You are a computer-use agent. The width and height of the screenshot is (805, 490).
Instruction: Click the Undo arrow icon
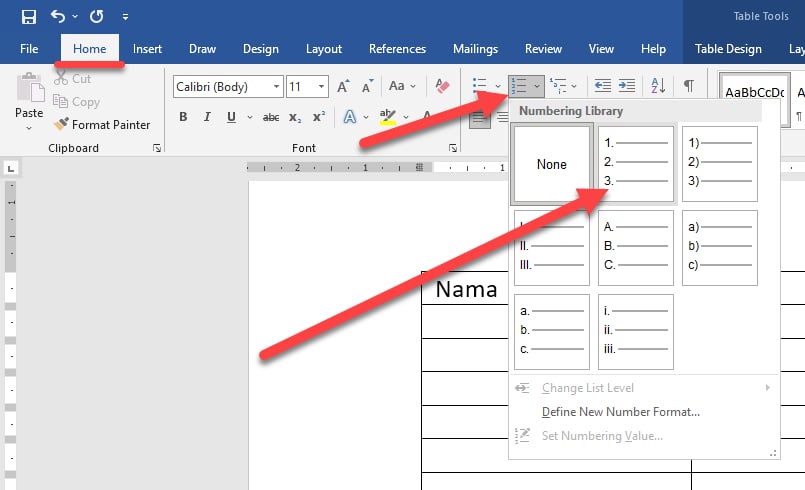(x=58, y=17)
